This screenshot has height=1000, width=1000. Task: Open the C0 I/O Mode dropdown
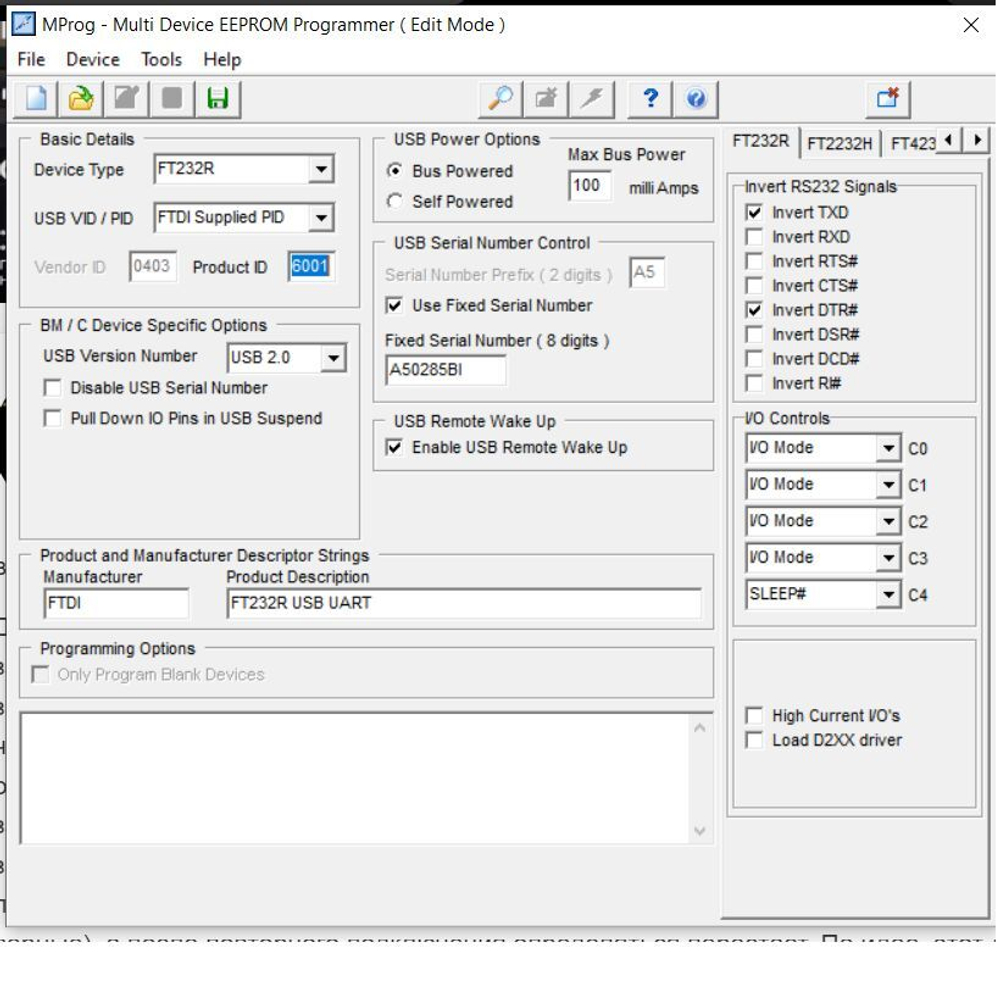(888, 448)
